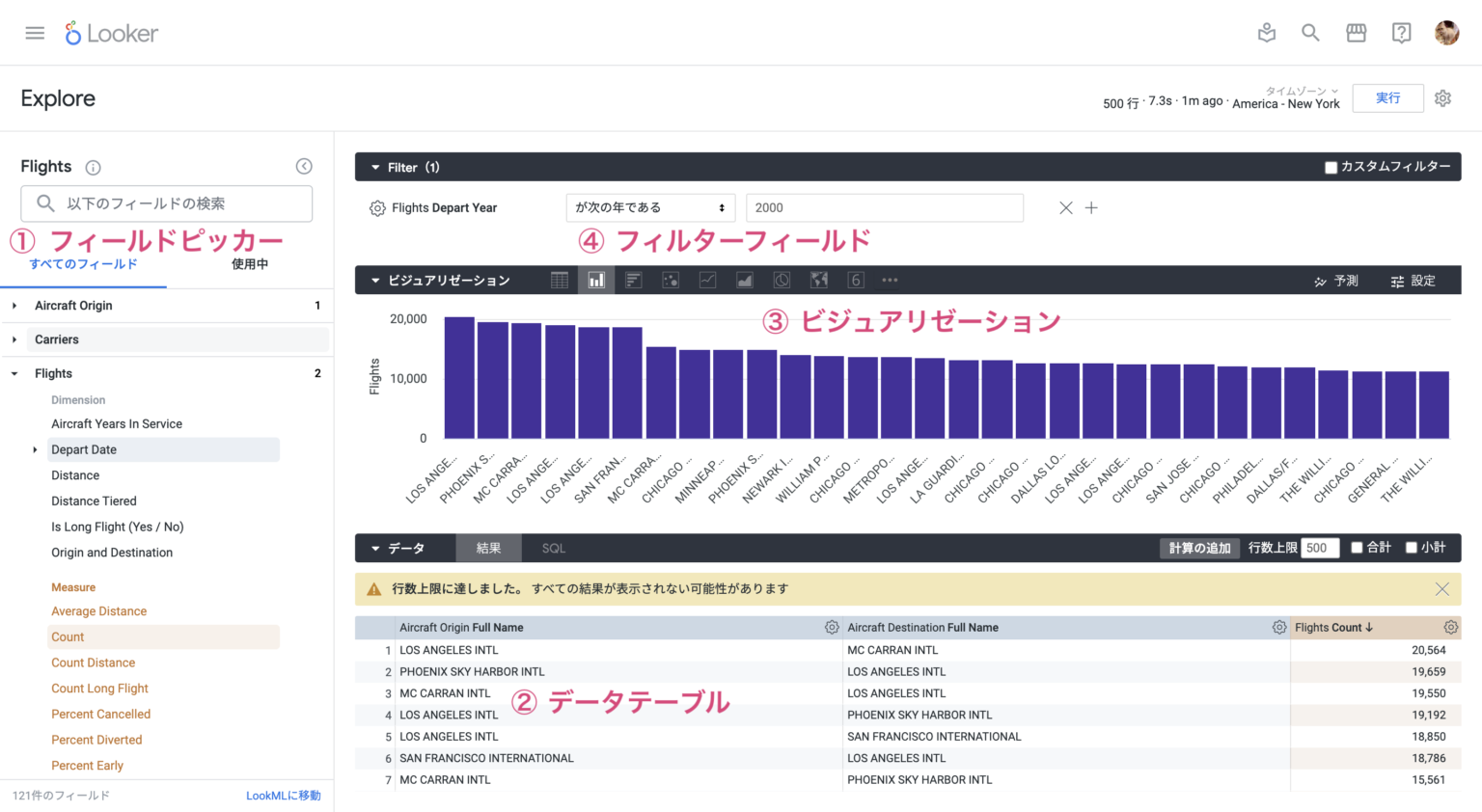Select the table visualization type
Screen dimensions: 1482x812
pyautogui.click(x=559, y=280)
